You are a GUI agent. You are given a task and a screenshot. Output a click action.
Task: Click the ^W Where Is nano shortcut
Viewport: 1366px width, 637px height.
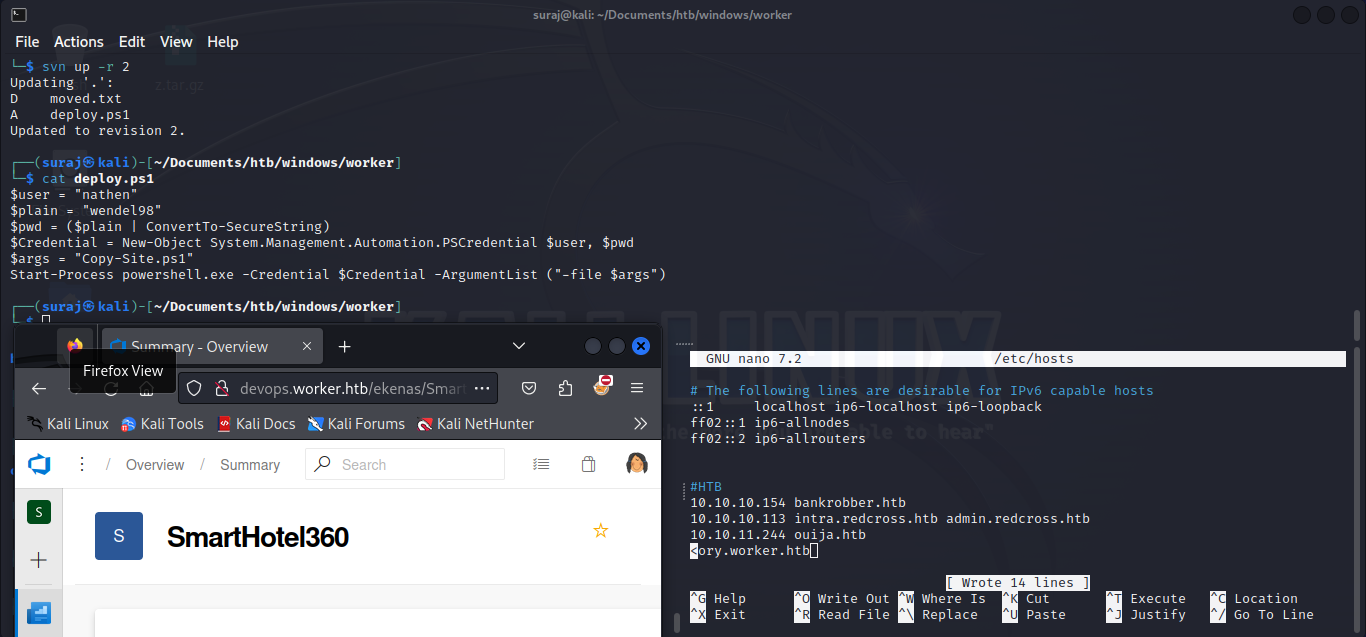tap(942, 599)
